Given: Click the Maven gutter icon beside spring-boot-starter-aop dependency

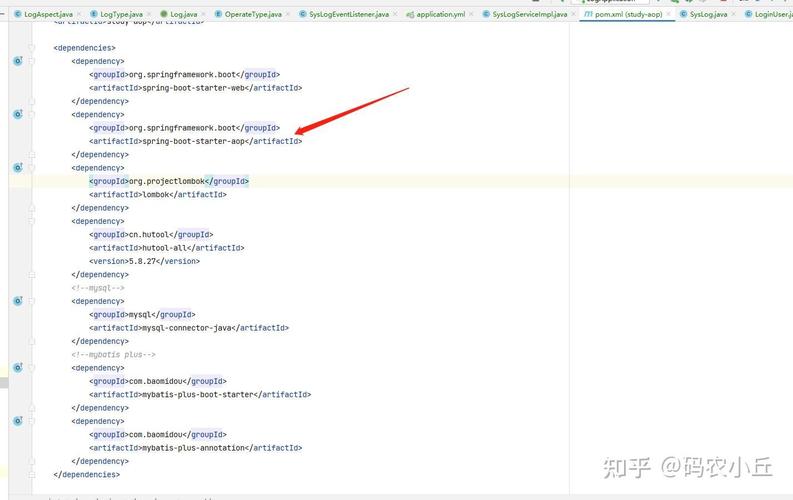Looking at the screenshot, I should pos(18,114).
